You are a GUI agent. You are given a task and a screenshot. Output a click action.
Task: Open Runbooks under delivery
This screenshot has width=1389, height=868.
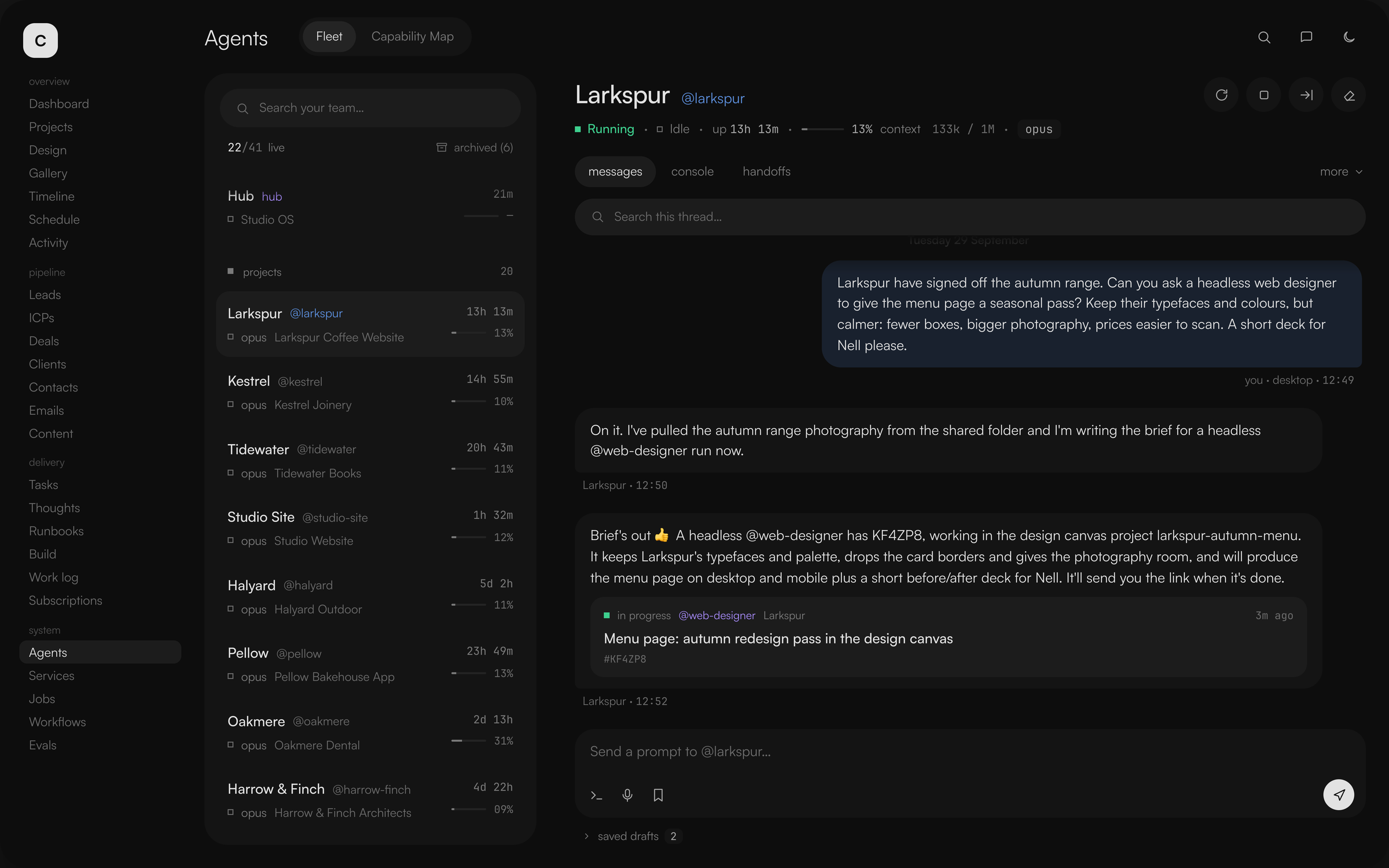pyautogui.click(x=56, y=531)
